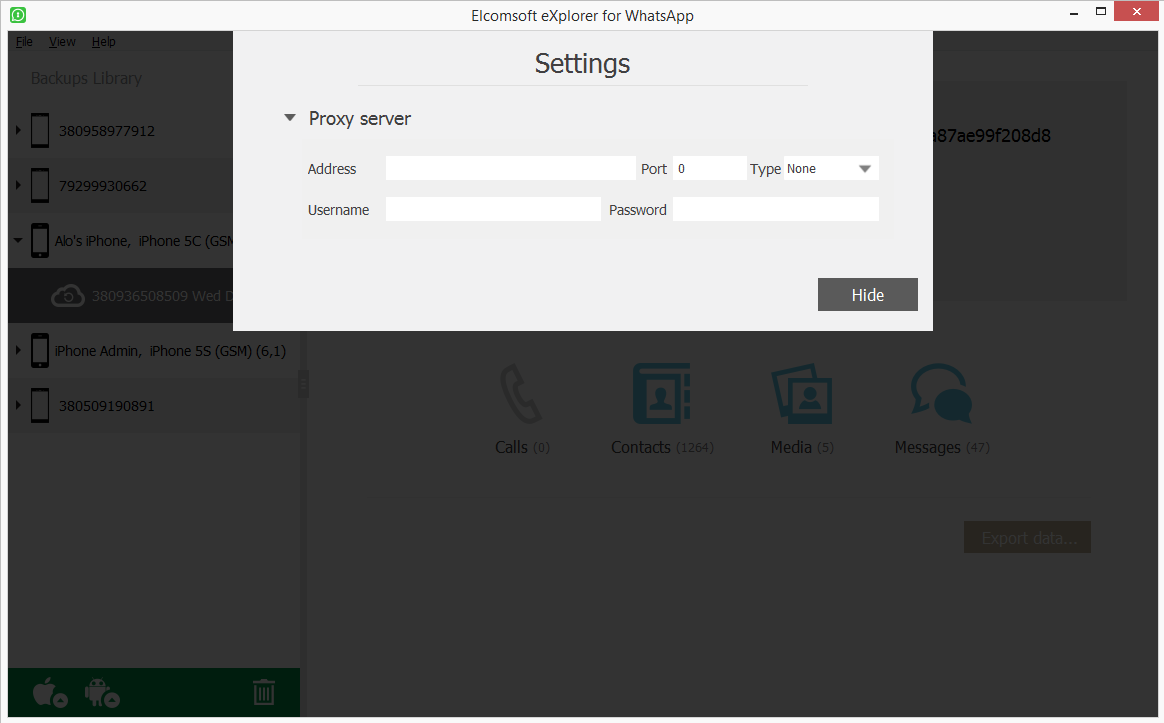Image resolution: width=1164 pixels, height=723 pixels.
Task: Collapse the Proxy server section
Action: coord(290,118)
